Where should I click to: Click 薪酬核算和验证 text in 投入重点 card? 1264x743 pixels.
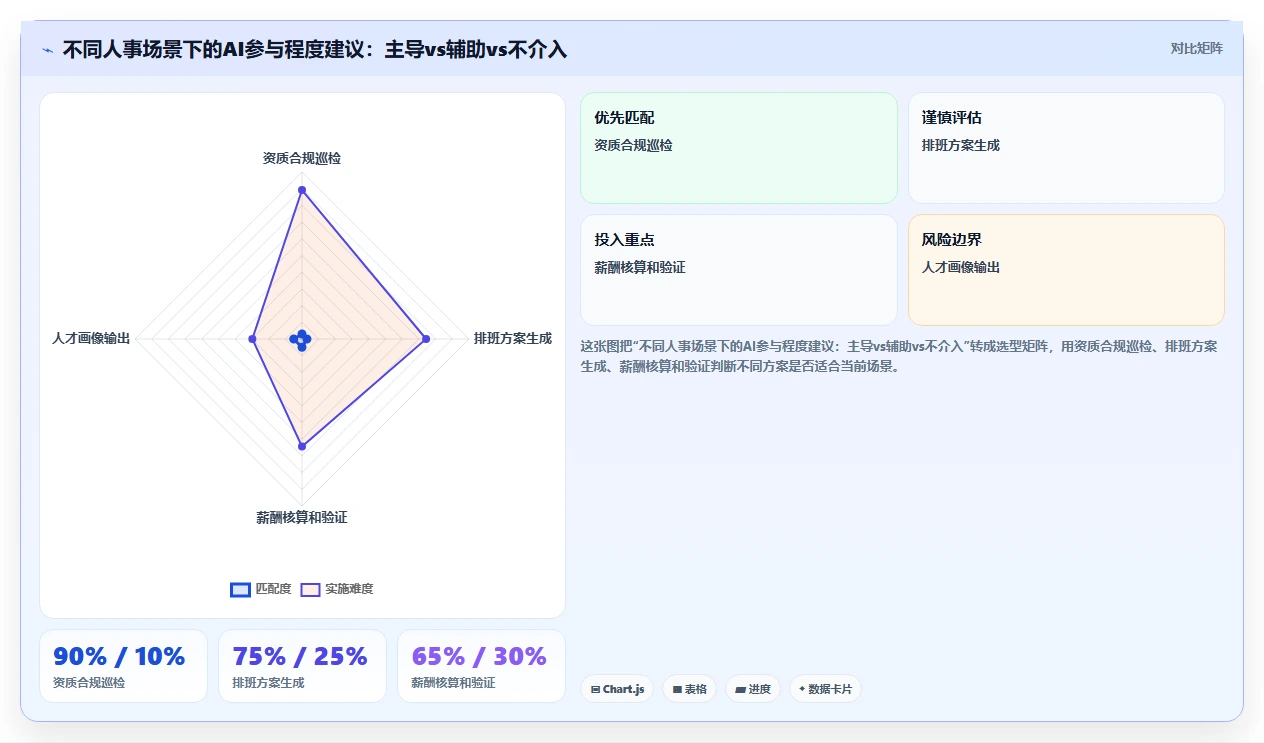[x=640, y=268]
